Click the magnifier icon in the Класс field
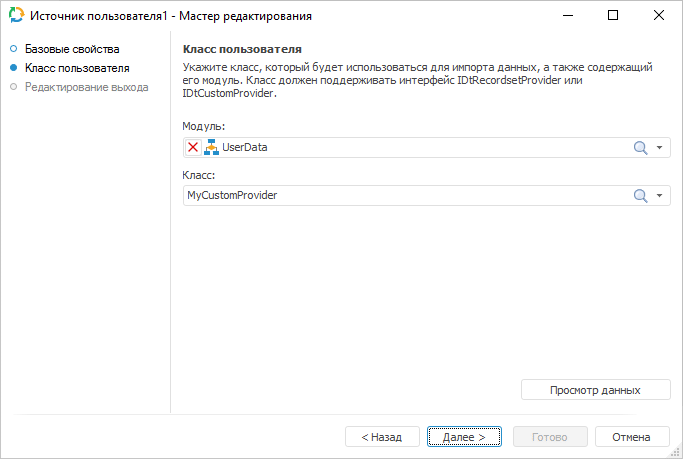Viewport: 683px width, 459px height. [641, 196]
